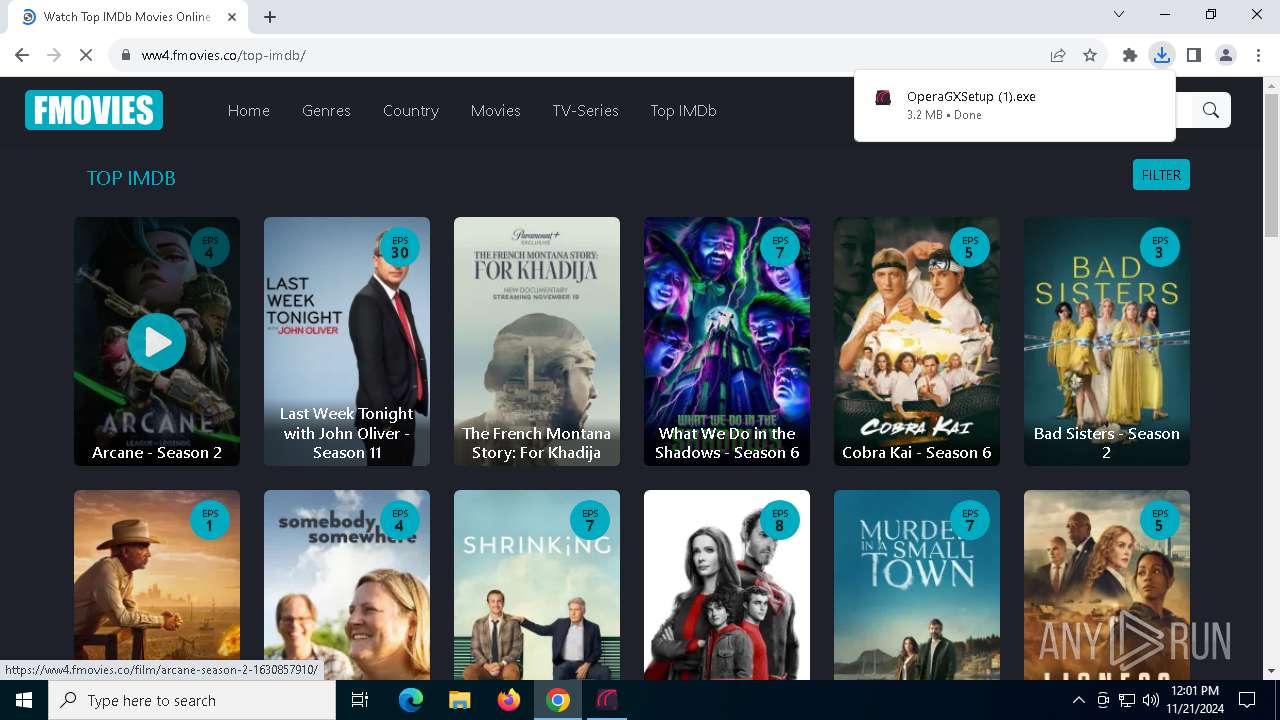The width and height of the screenshot is (1280, 720).
Task: Bookmark this page with the star icon
Action: 1090,55
